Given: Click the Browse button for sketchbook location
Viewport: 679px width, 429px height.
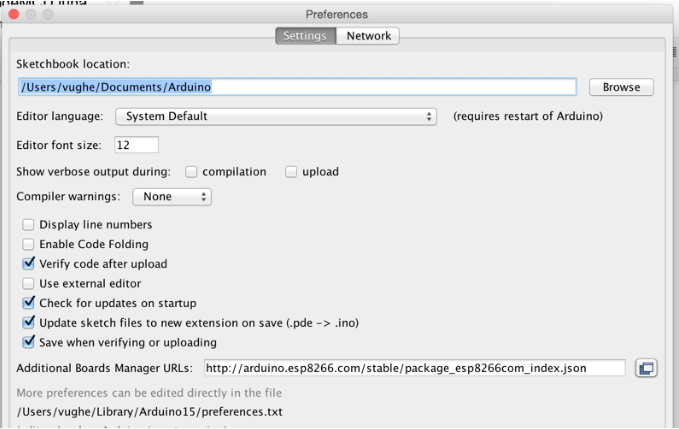Looking at the screenshot, I should [x=621, y=87].
